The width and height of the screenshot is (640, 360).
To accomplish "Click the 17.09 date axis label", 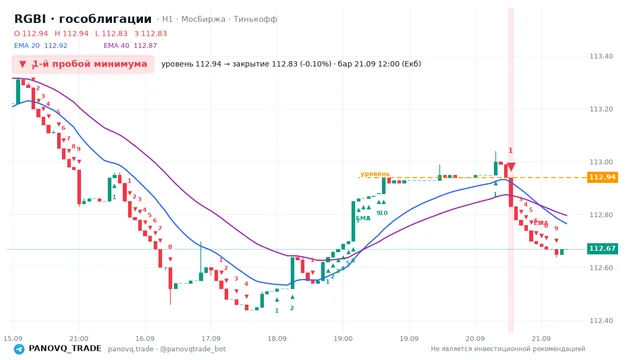I will pyautogui.click(x=211, y=339).
